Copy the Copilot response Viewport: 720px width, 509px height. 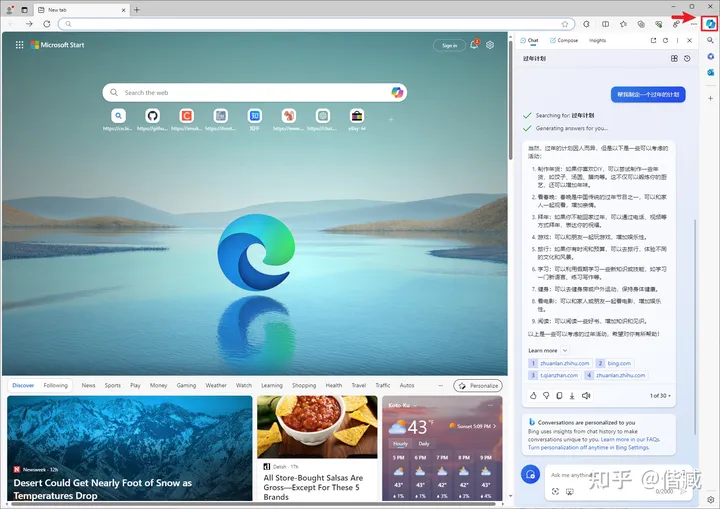coord(559,396)
